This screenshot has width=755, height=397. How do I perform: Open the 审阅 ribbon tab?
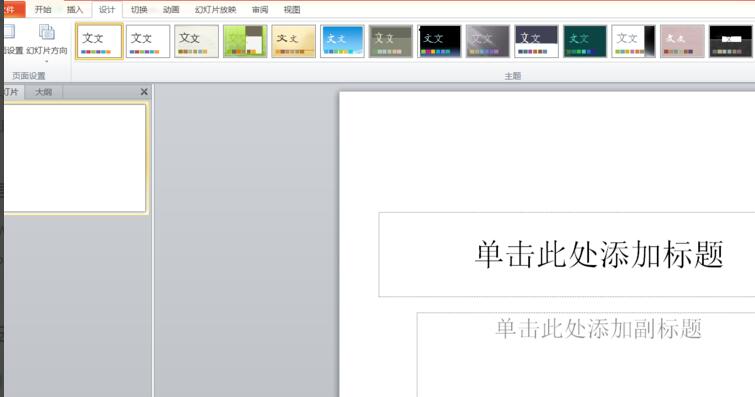[x=260, y=9]
